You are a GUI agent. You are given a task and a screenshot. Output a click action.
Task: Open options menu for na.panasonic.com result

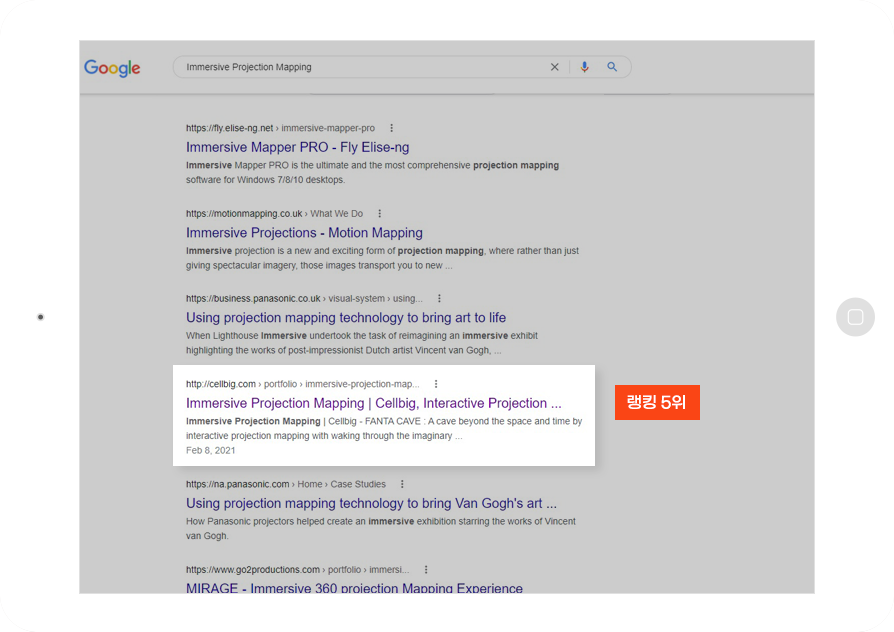402,484
